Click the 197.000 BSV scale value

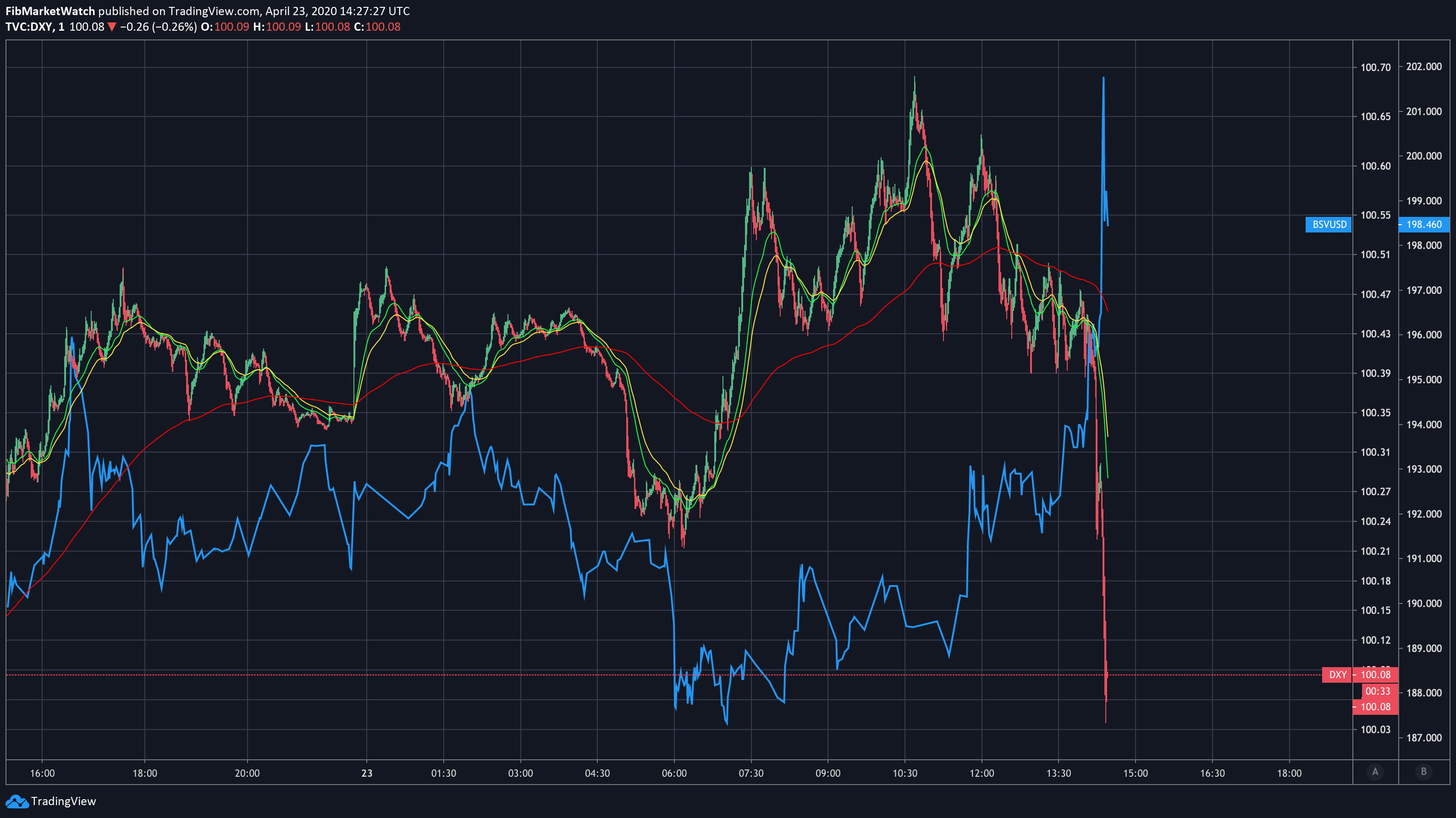click(1424, 290)
